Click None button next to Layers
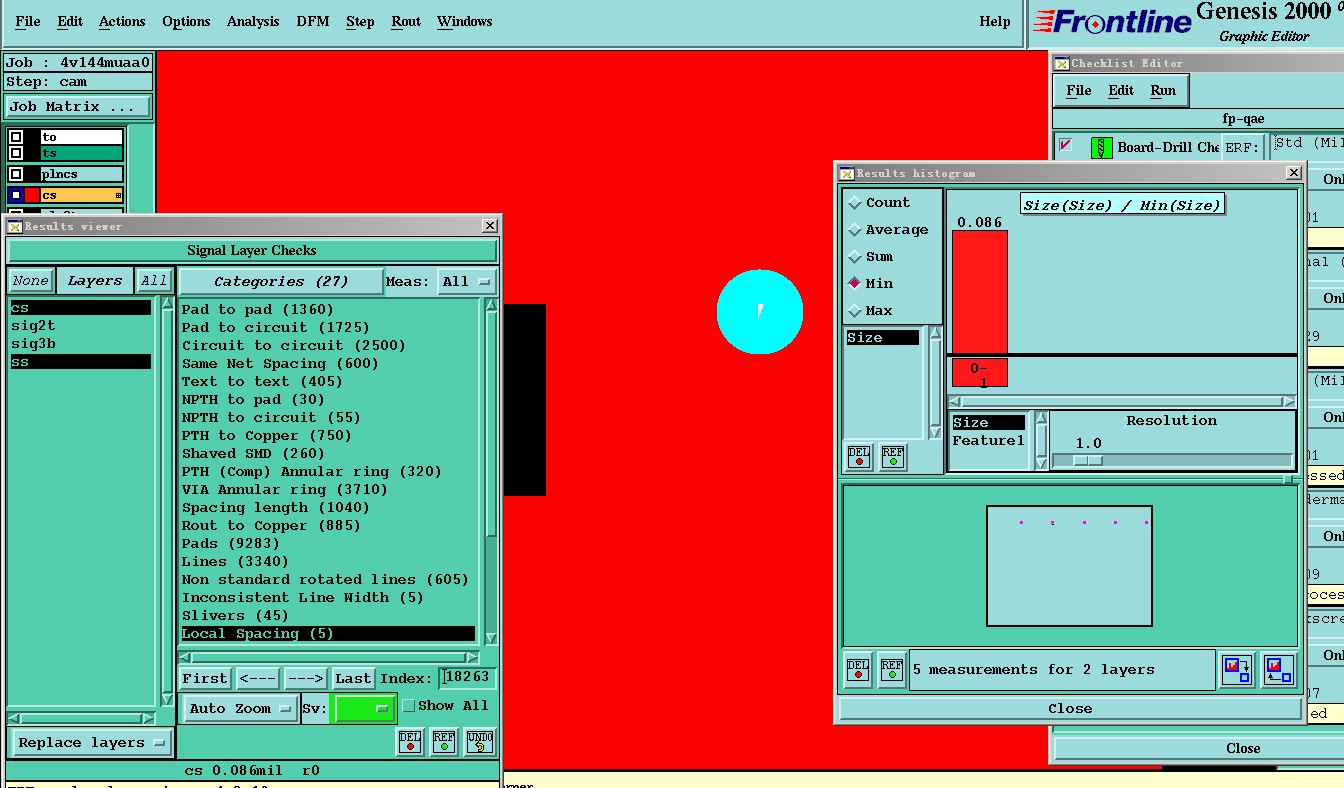This screenshot has height=788, width=1344. coord(31,281)
